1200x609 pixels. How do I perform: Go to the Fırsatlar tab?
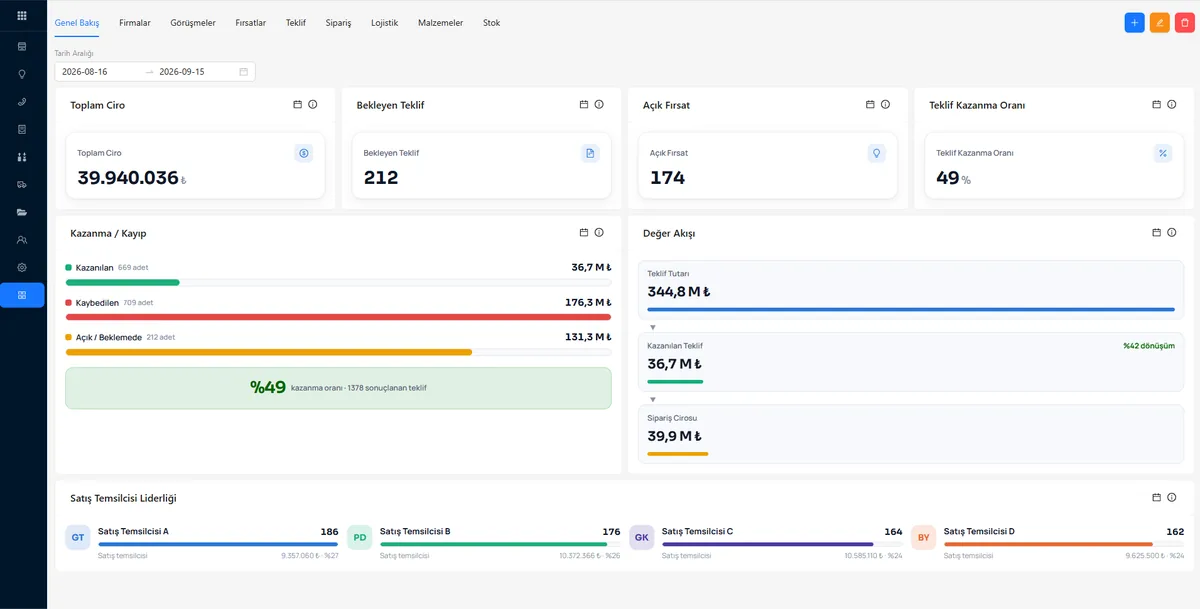(250, 23)
